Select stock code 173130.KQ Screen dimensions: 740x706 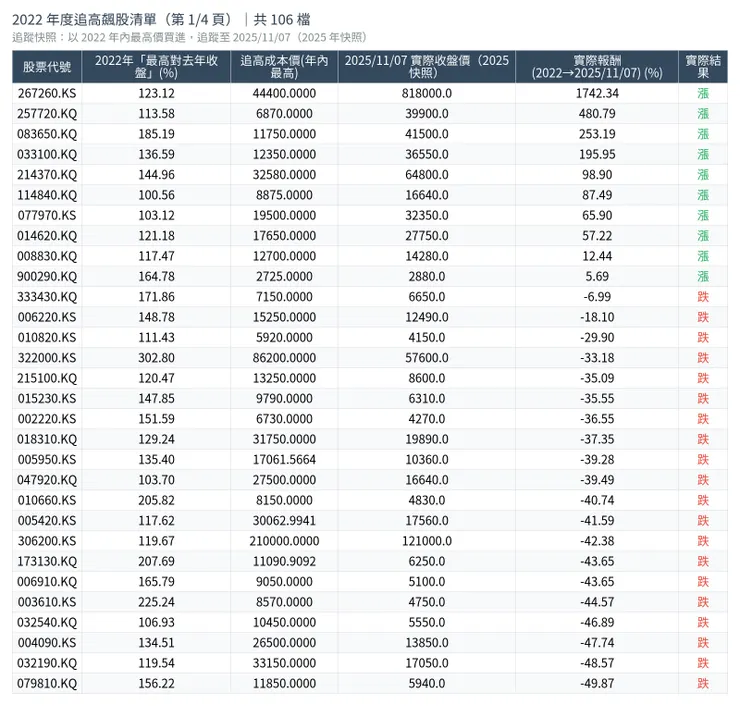pos(47,561)
